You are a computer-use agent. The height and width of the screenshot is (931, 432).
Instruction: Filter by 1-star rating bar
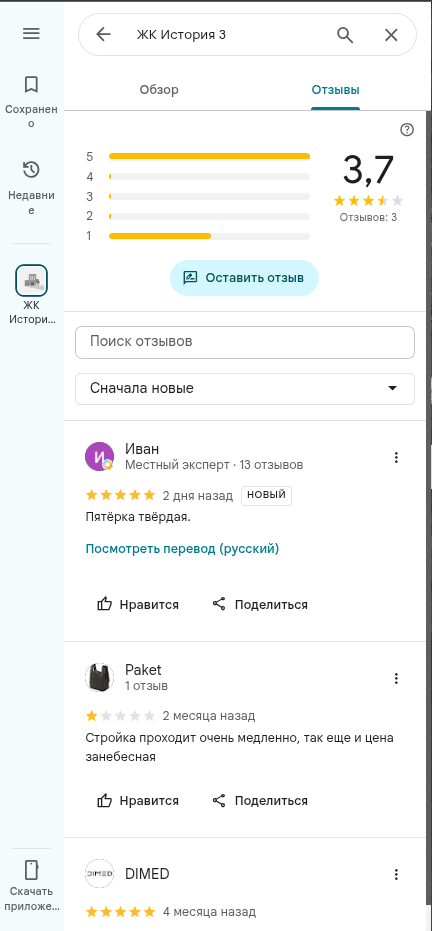tap(209, 236)
